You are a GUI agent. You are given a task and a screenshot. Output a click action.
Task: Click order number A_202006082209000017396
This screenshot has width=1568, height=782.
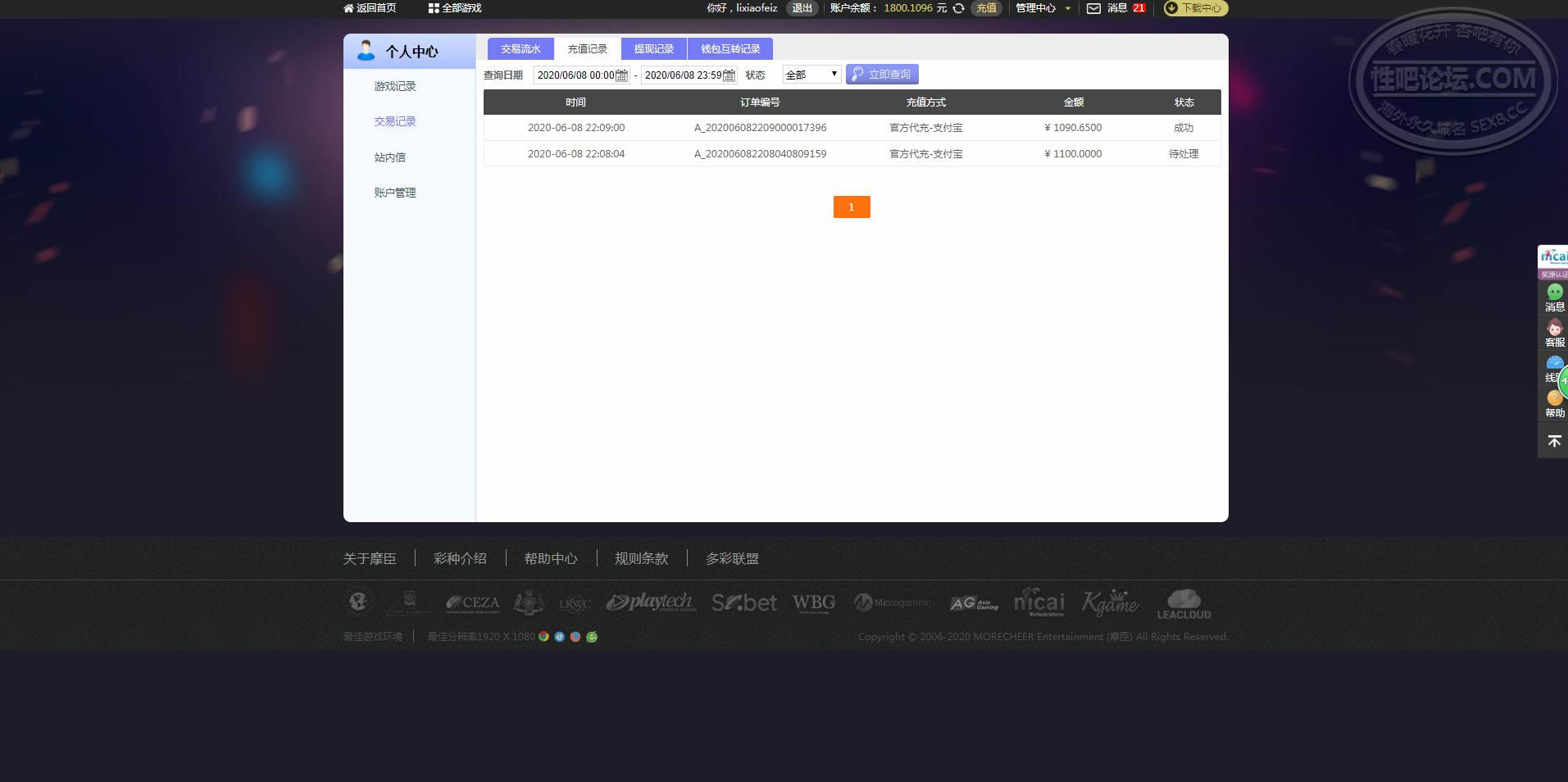[760, 128]
